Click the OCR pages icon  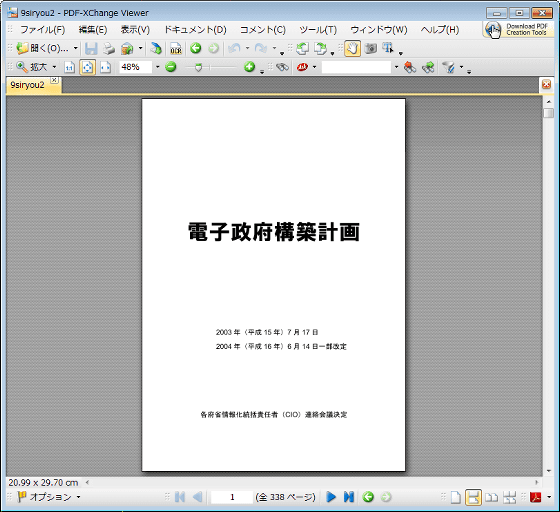176,49
